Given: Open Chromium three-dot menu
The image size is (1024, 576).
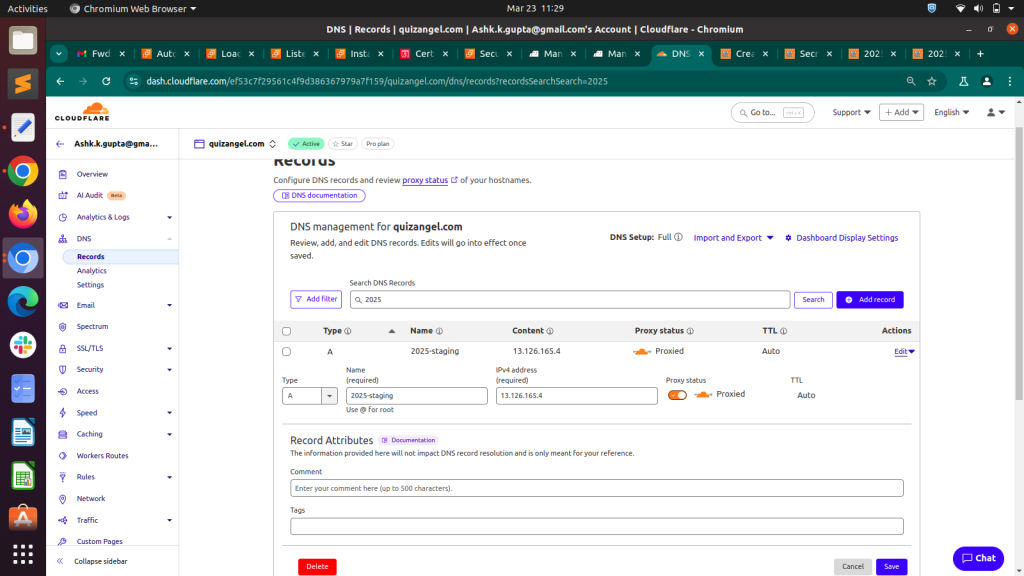Looking at the screenshot, I should [x=1010, y=81].
